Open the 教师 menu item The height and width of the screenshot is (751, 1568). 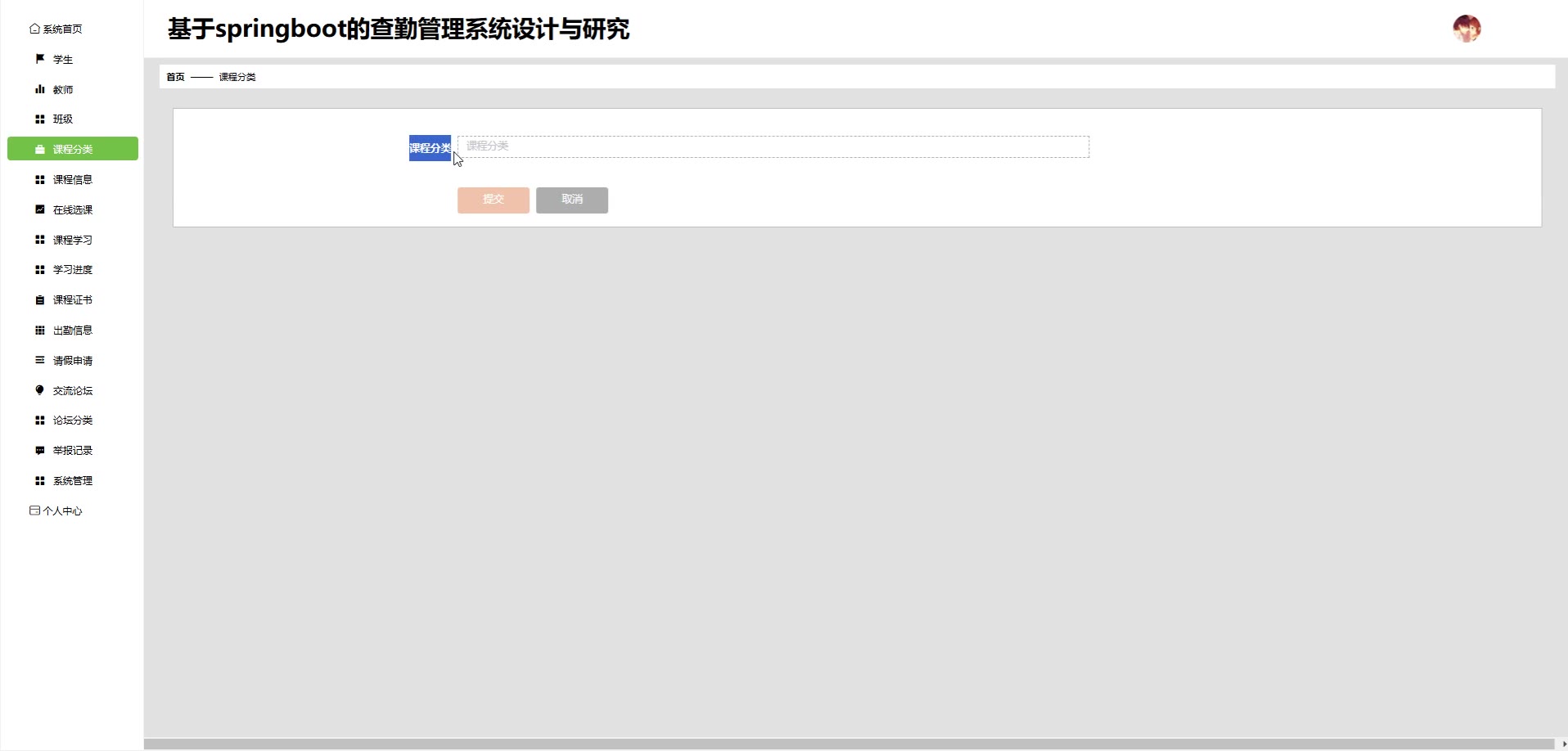pos(63,89)
